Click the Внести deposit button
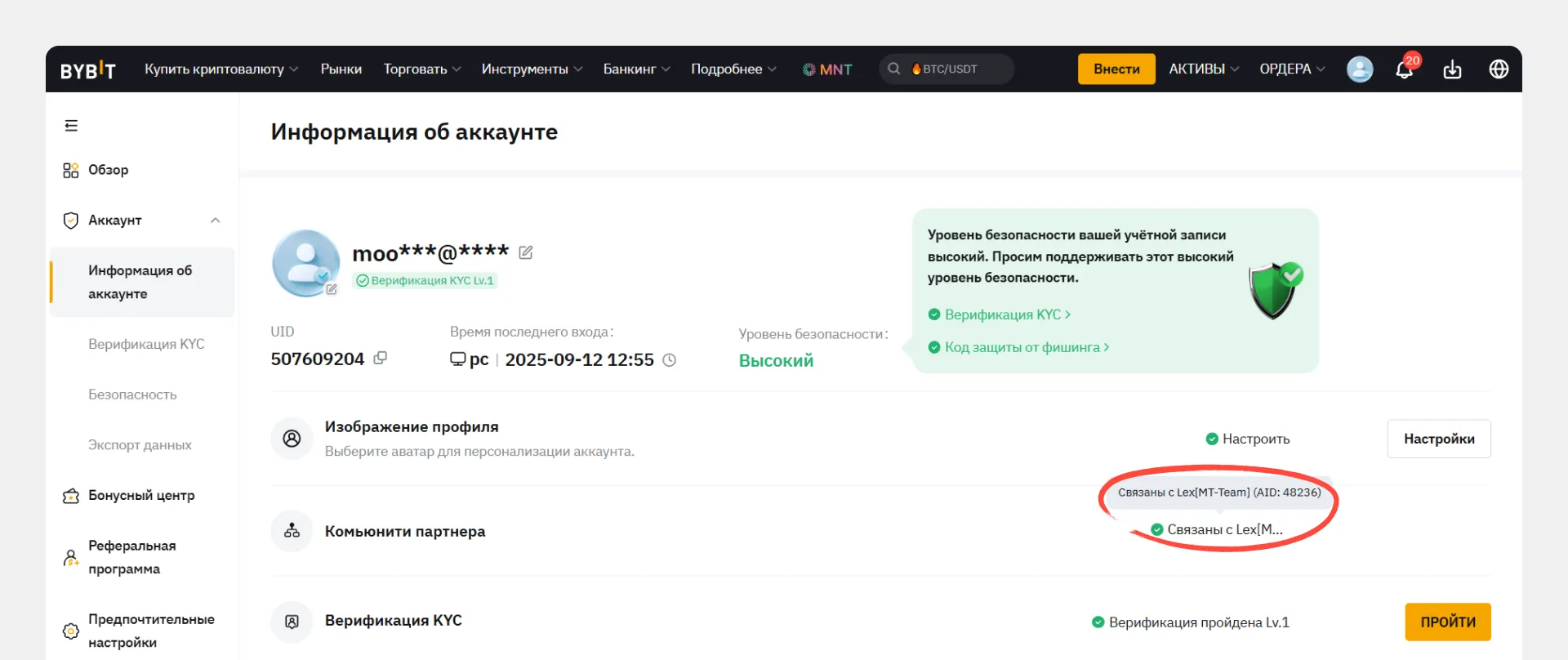Viewport: 1568px width, 660px height. point(1116,69)
